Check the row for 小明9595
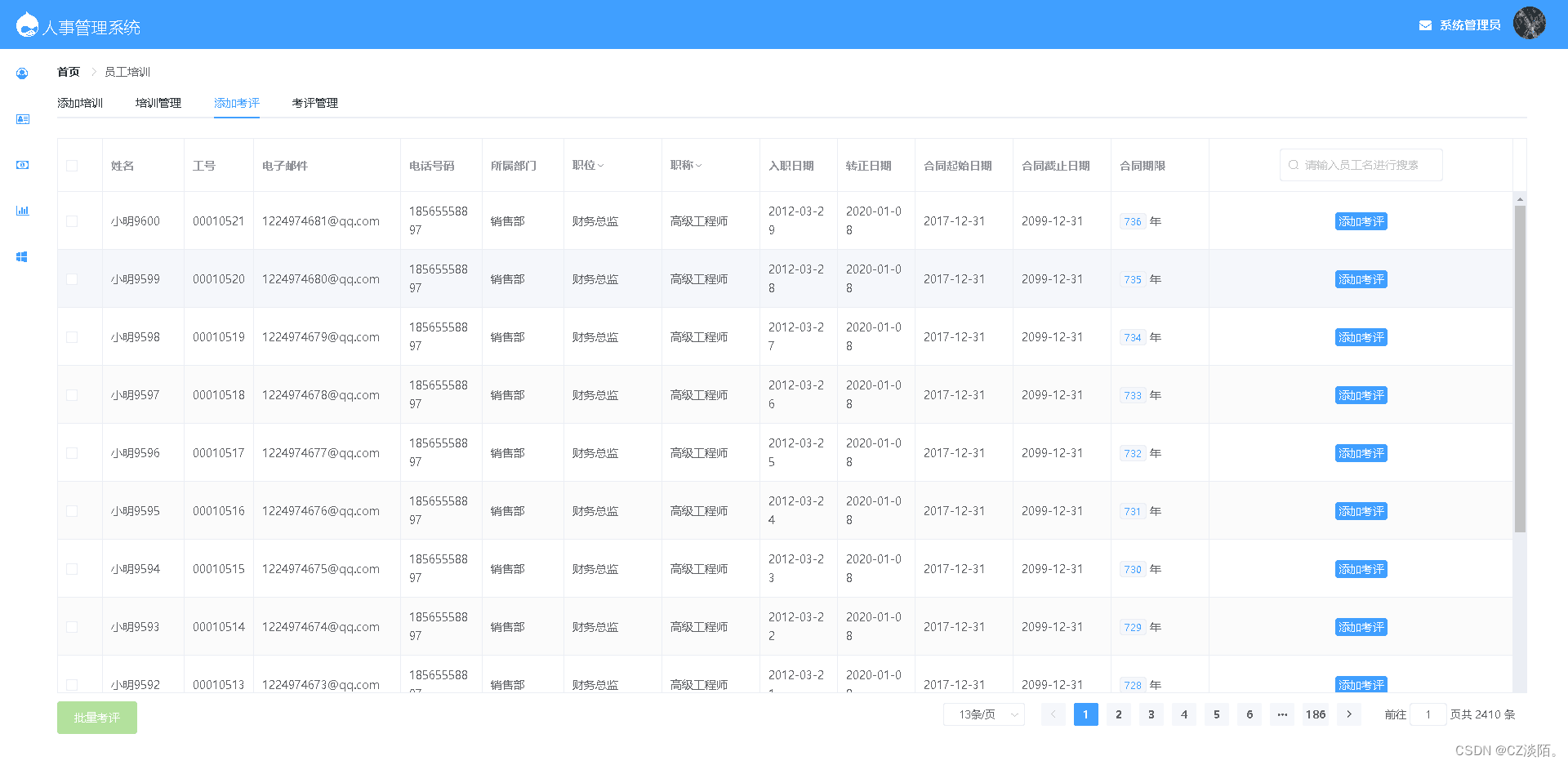Screen dimensions: 1568x765 (72, 511)
